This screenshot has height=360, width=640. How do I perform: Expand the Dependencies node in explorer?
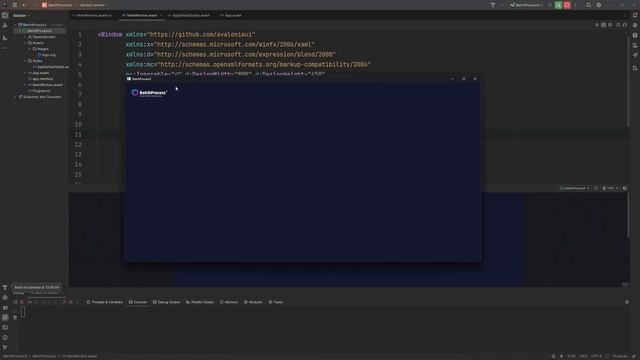click(25, 37)
